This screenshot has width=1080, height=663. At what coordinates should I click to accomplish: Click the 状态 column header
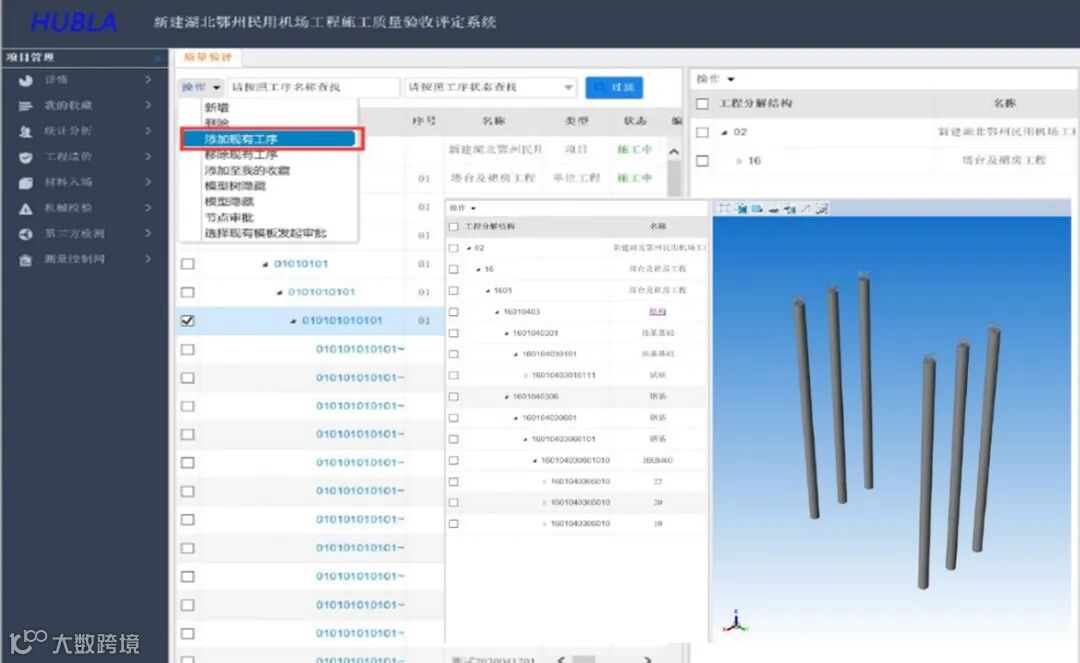click(x=635, y=121)
